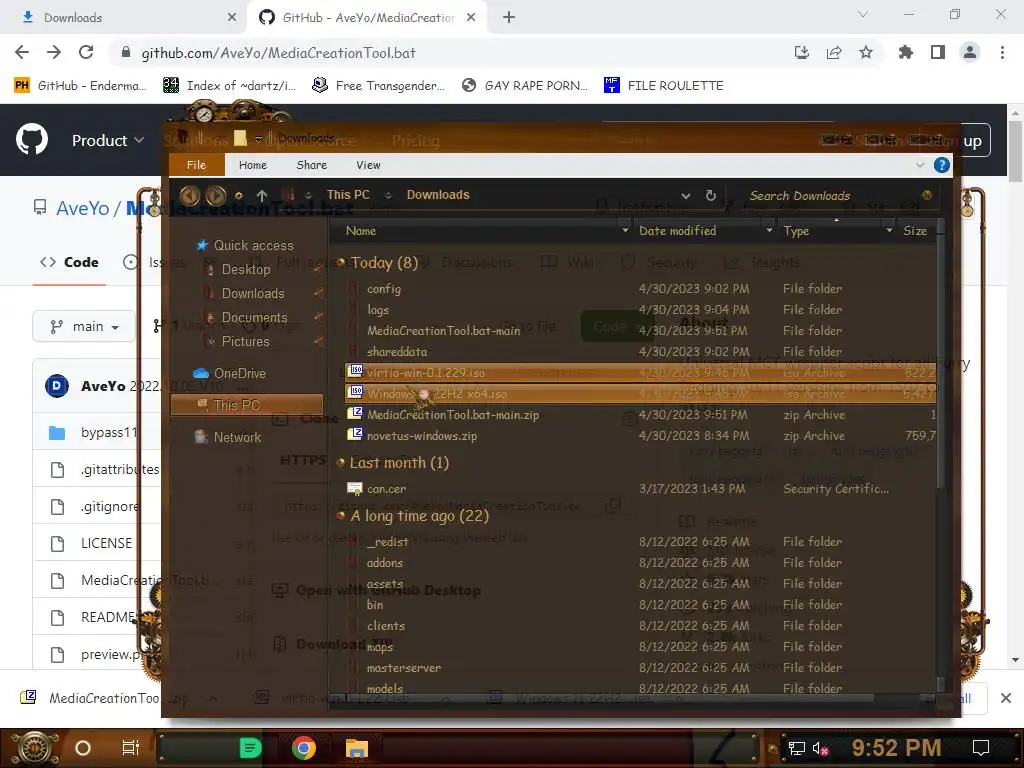Image resolution: width=1024 pixels, height=768 pixels.
Task: Open the Share ribbon tab
Action: point(312,165)
